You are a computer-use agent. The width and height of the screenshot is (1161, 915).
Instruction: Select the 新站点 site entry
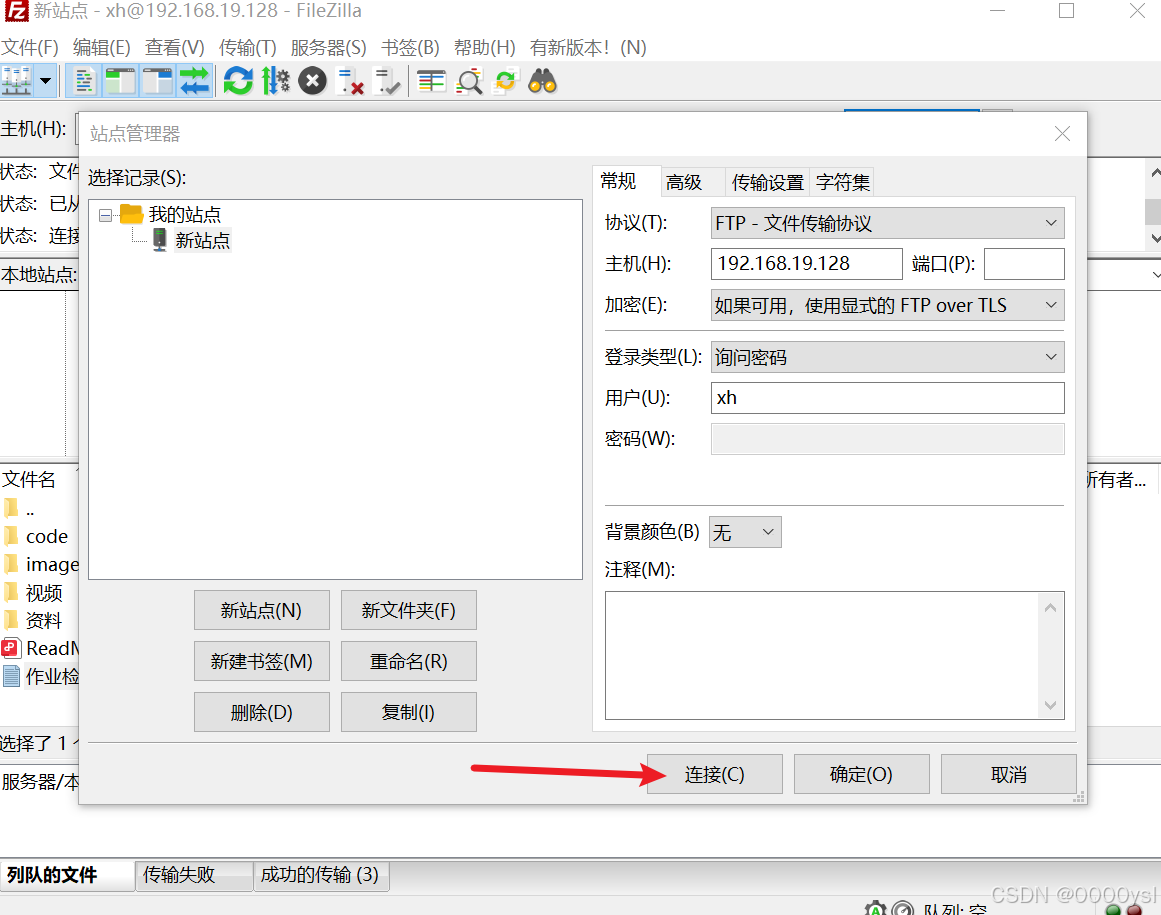202,240
